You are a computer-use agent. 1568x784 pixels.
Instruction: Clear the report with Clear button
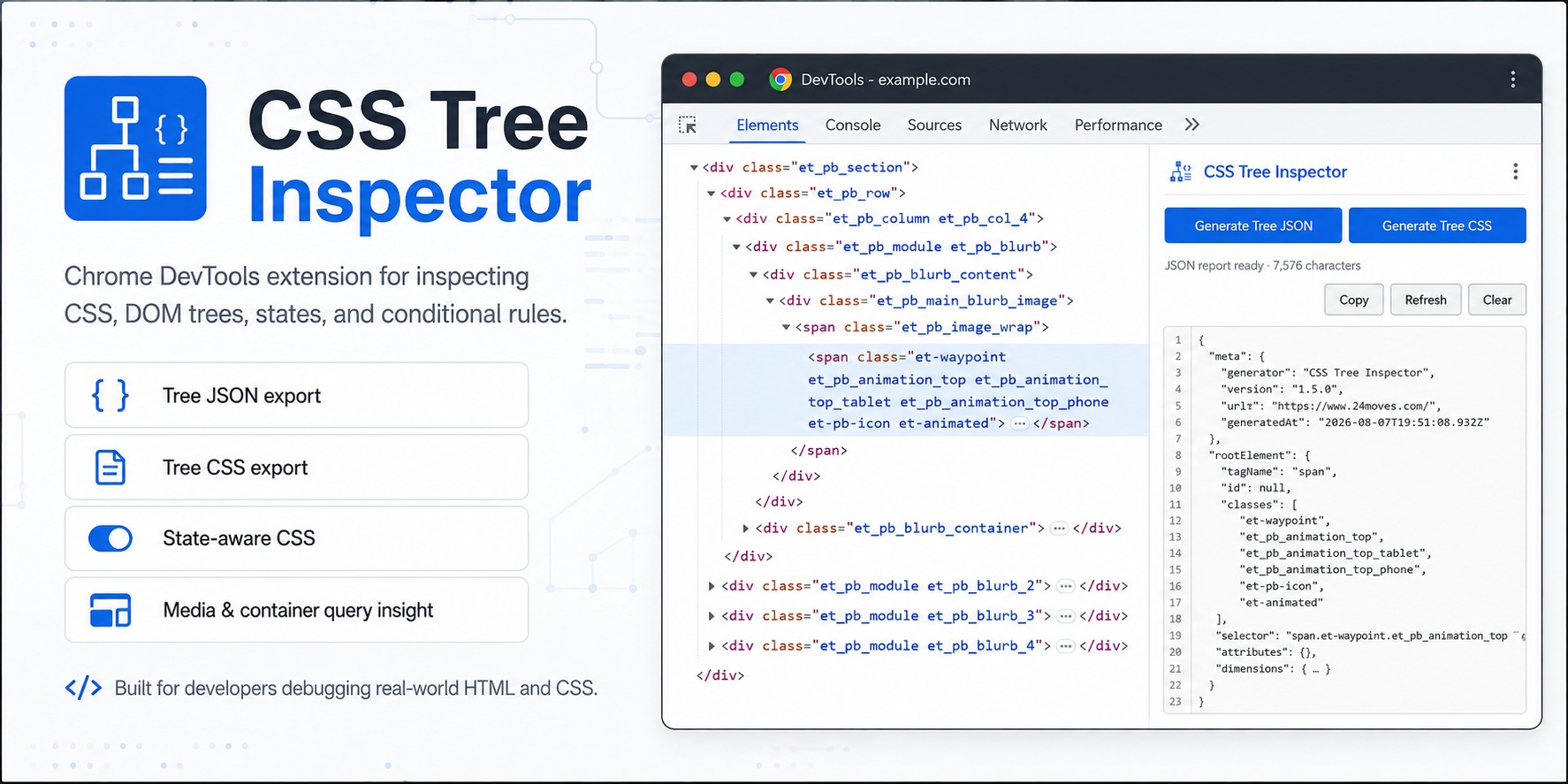point(1497,300)
